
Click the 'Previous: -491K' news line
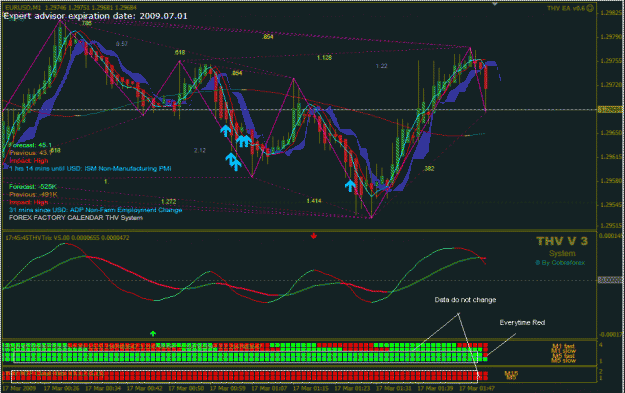click(x=33, y=195)
